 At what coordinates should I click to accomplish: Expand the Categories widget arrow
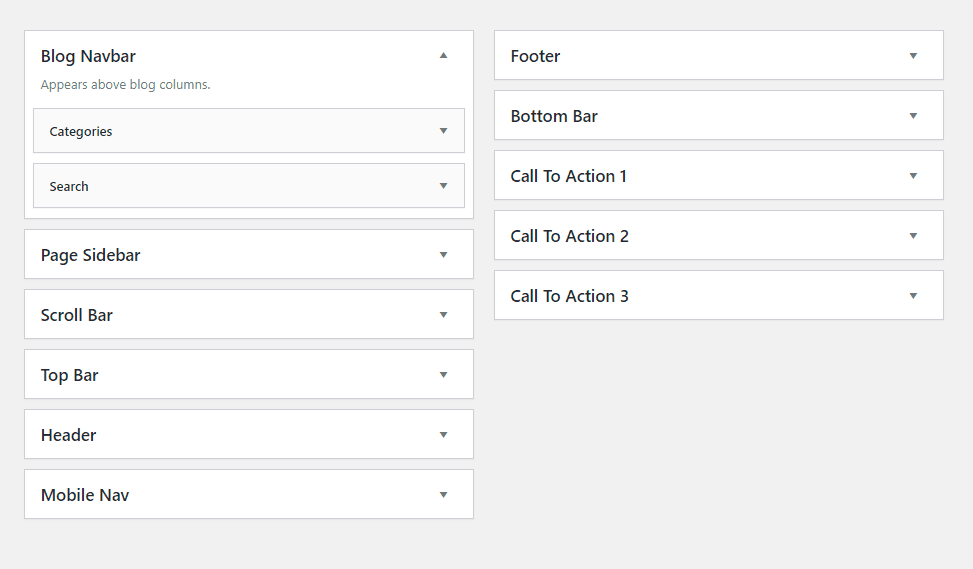click(x=444, y=131)
